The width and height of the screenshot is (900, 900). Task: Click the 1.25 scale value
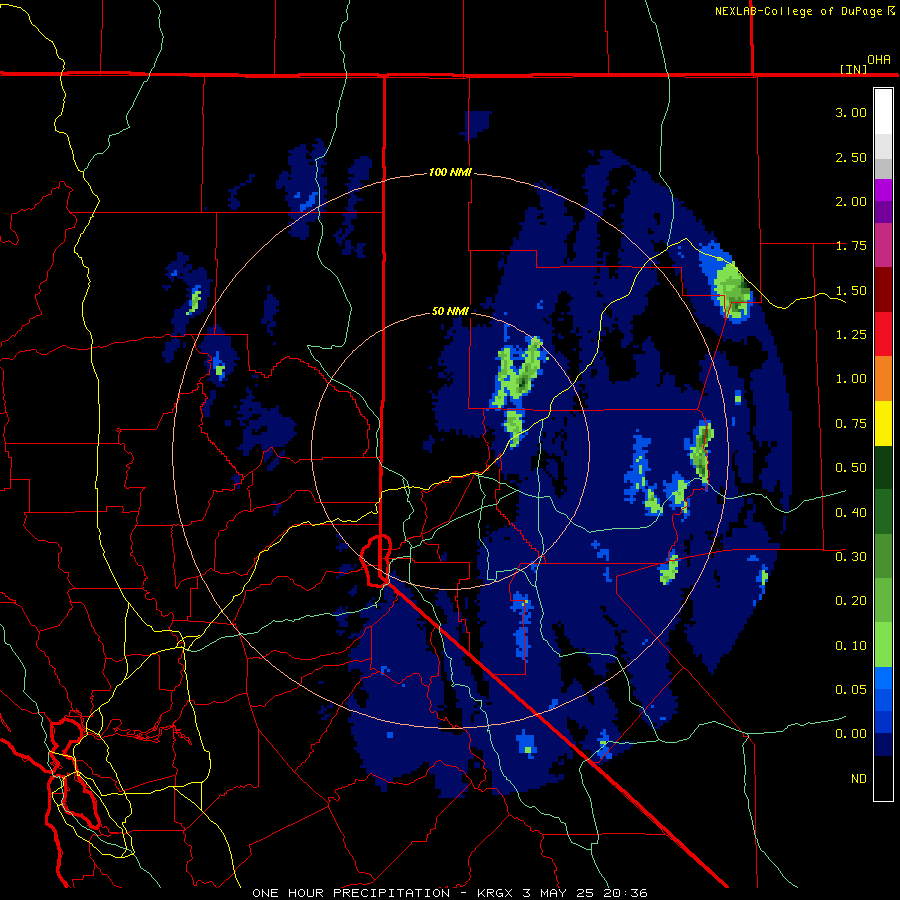pos(851,335)
